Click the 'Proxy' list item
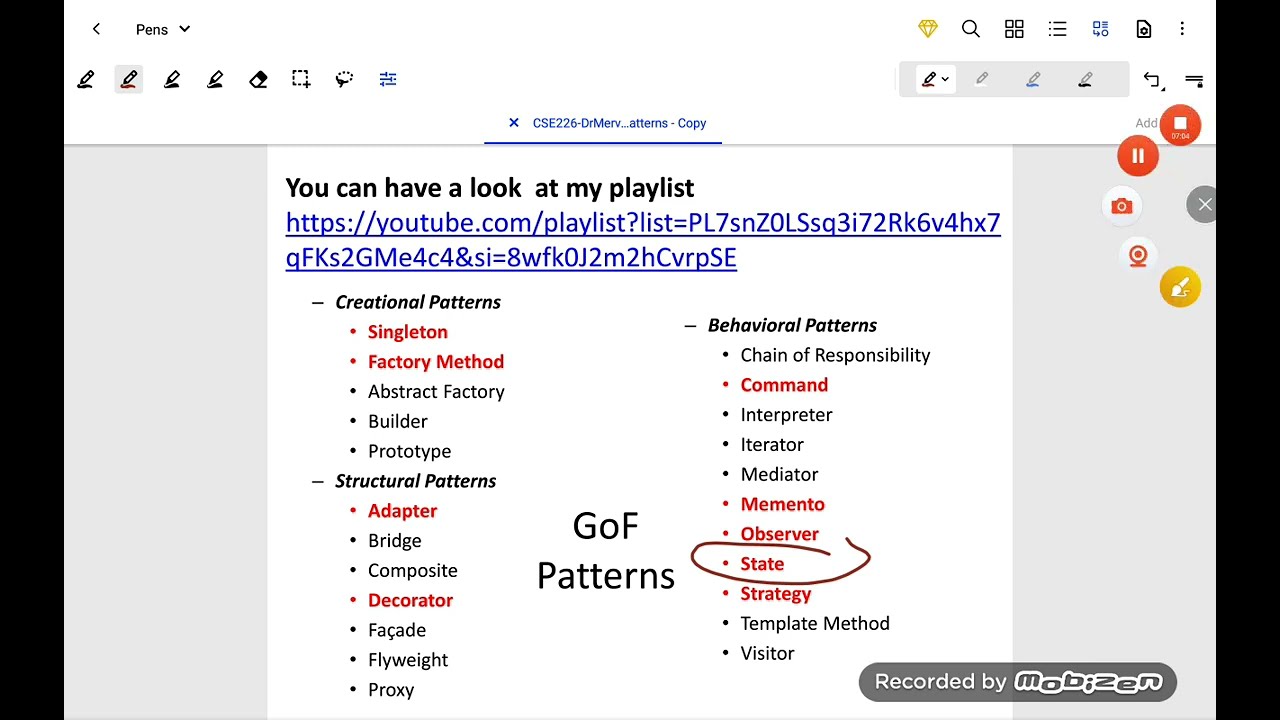1280x720 pixels. click(390, 690)
